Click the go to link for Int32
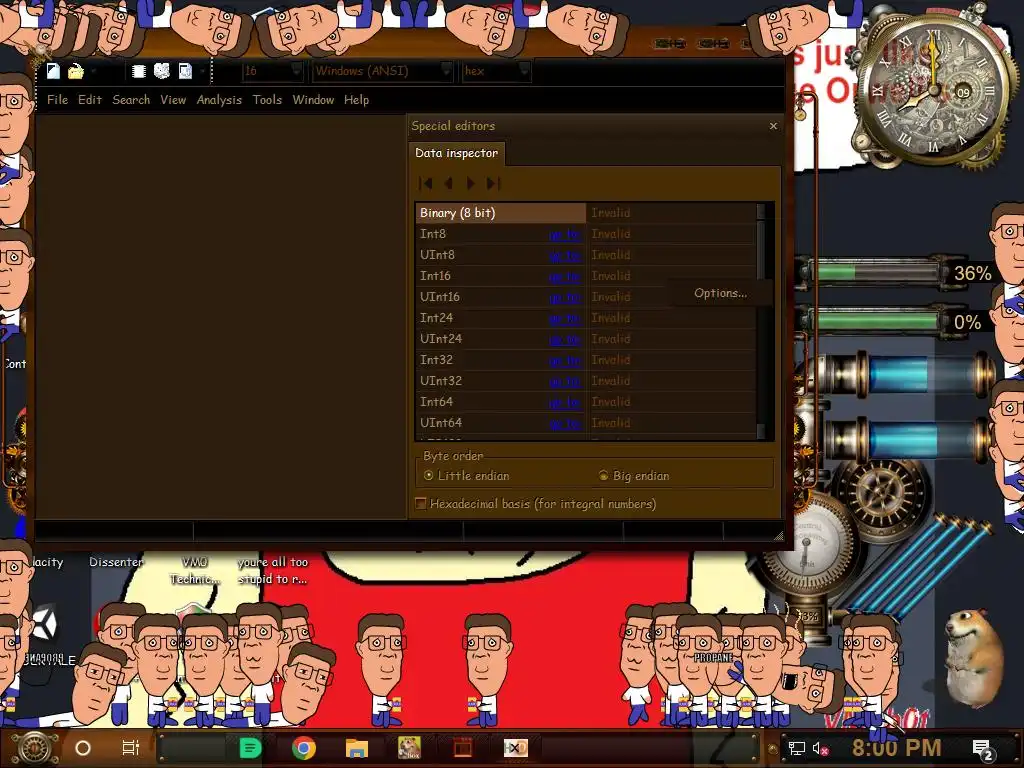 coord(565,360)
